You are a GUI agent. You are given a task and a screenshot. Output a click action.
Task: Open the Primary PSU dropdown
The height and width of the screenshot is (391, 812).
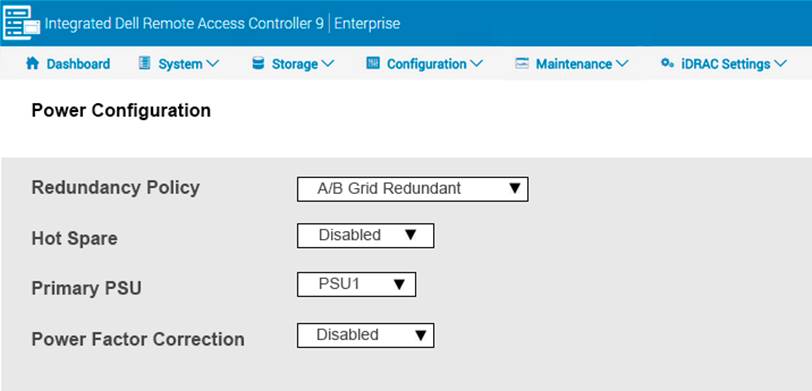coord(356,284)
